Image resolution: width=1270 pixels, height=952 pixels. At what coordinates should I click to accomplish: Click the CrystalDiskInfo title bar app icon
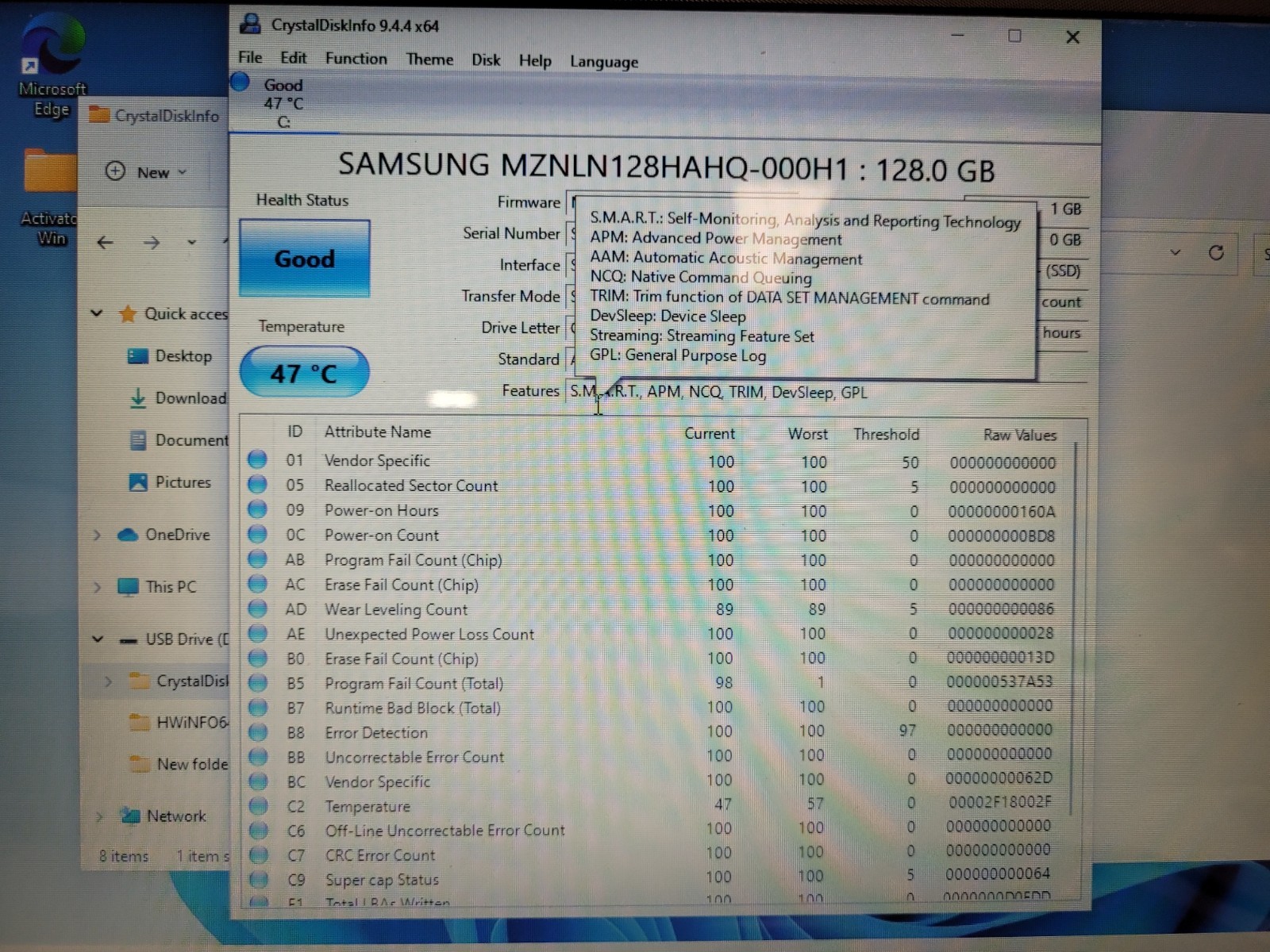click(x=251, y=25)
